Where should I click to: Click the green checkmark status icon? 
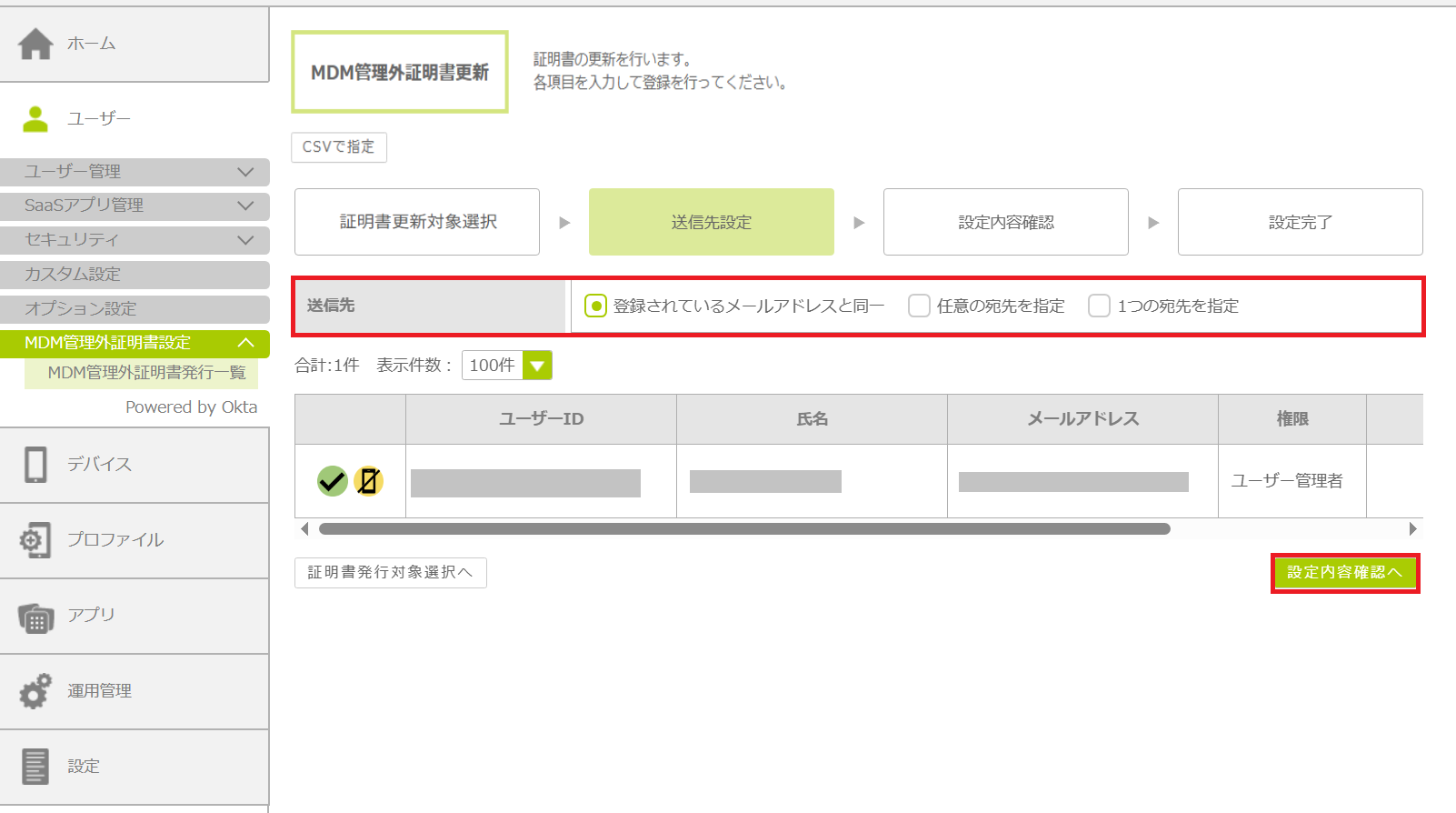click(x=332, y=480)
